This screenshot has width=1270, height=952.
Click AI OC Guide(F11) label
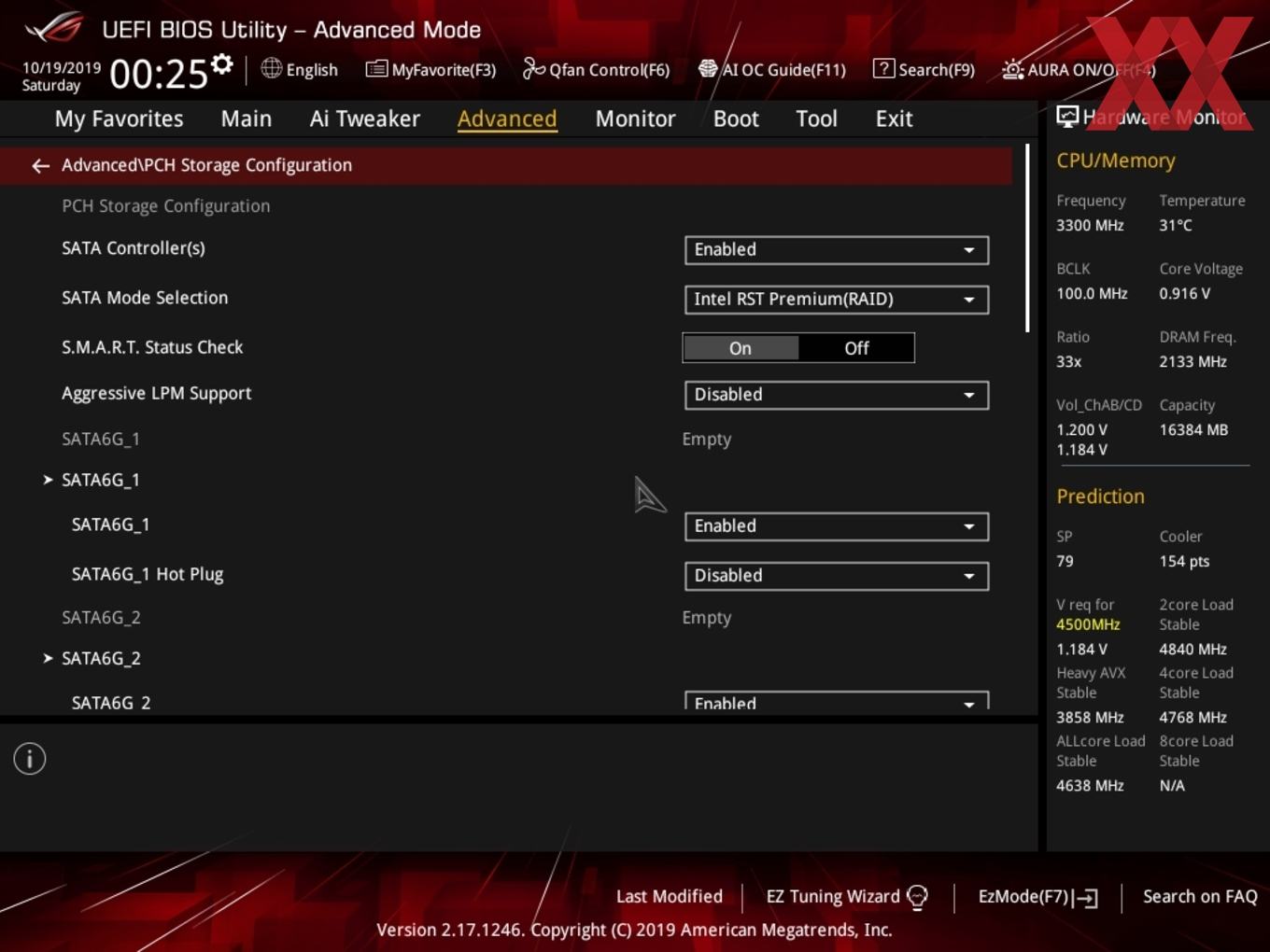point(784,69)
